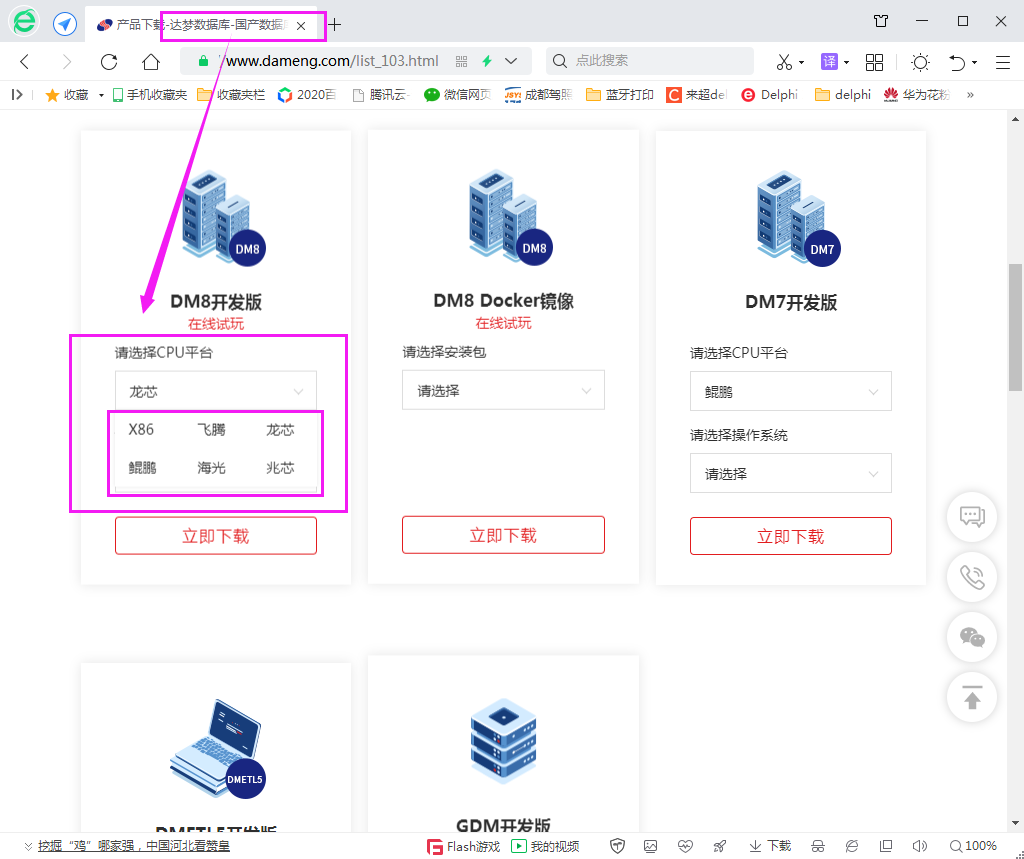Toggle the bookmarks sidebar expand icon

17,95
